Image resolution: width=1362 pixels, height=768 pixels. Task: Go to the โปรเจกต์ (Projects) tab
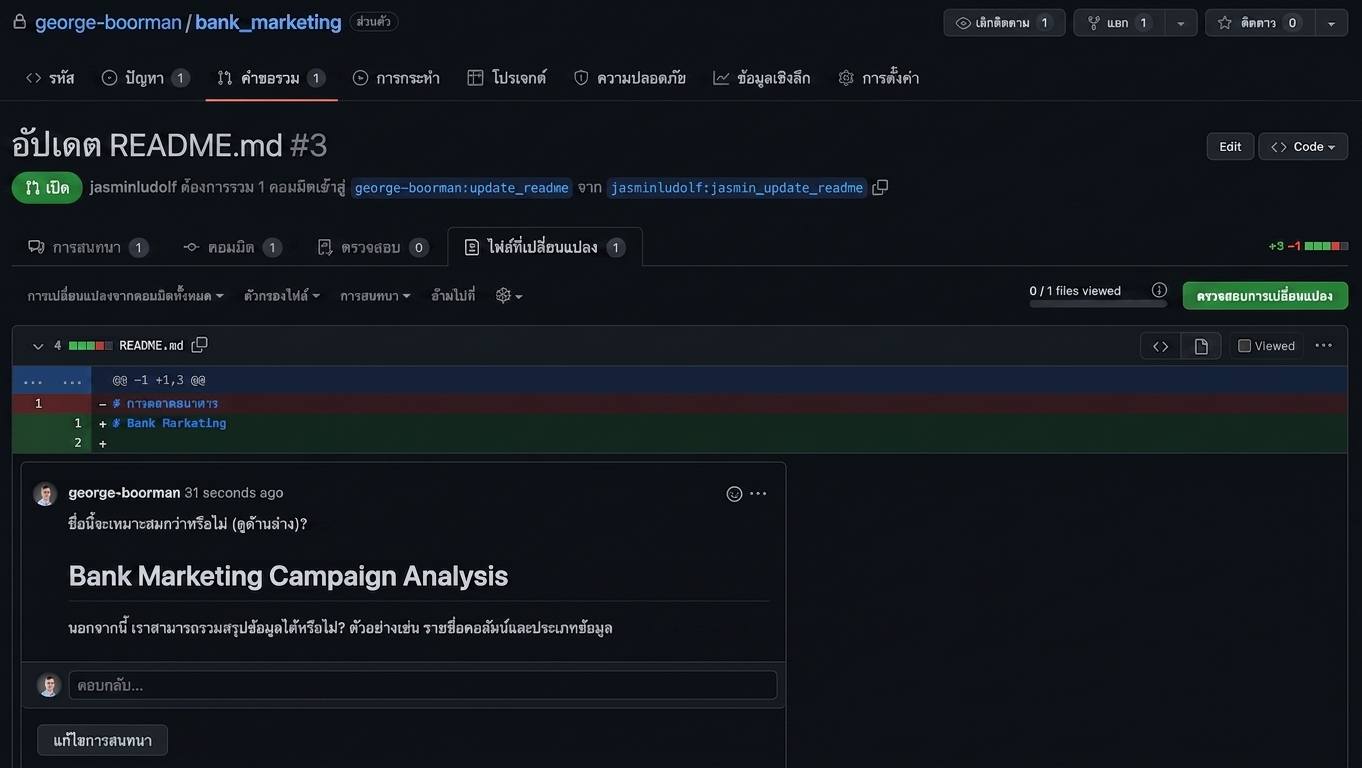point(507,78)
